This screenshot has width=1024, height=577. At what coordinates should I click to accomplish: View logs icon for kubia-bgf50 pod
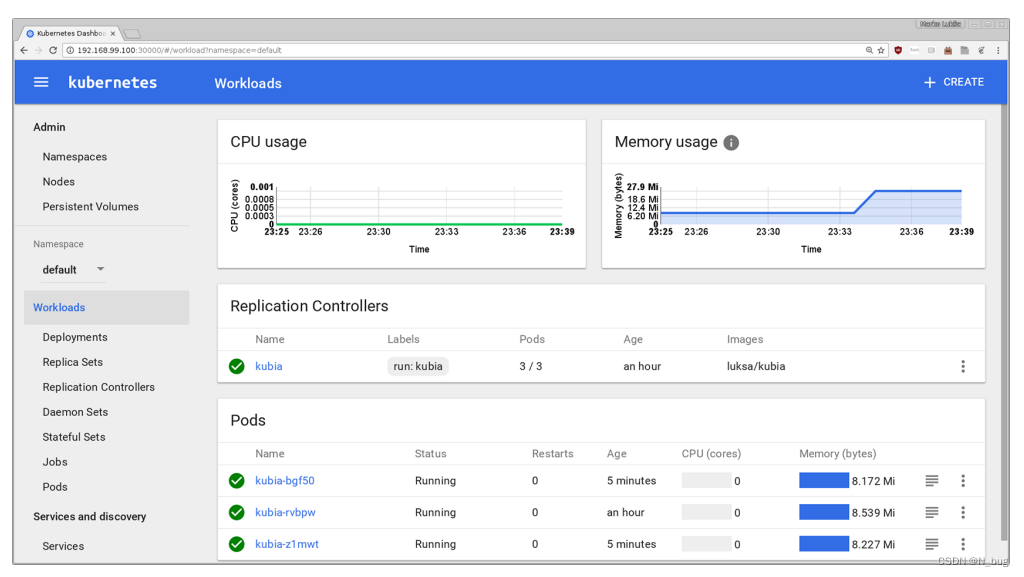[x=932, y=481]
